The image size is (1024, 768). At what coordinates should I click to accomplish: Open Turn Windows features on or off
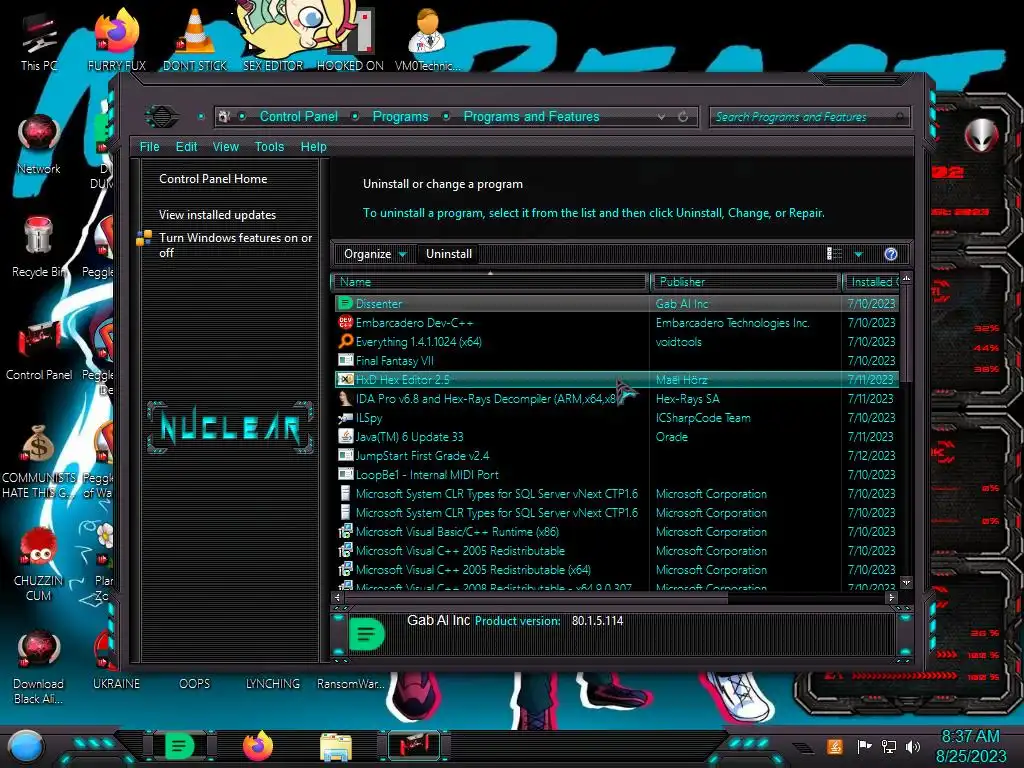[235, 246]
